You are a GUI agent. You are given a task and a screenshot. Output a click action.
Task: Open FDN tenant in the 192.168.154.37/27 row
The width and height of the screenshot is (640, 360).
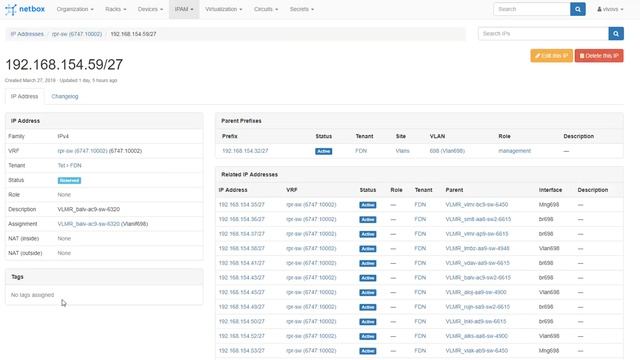pyautogui.click(x=420, y=234)
